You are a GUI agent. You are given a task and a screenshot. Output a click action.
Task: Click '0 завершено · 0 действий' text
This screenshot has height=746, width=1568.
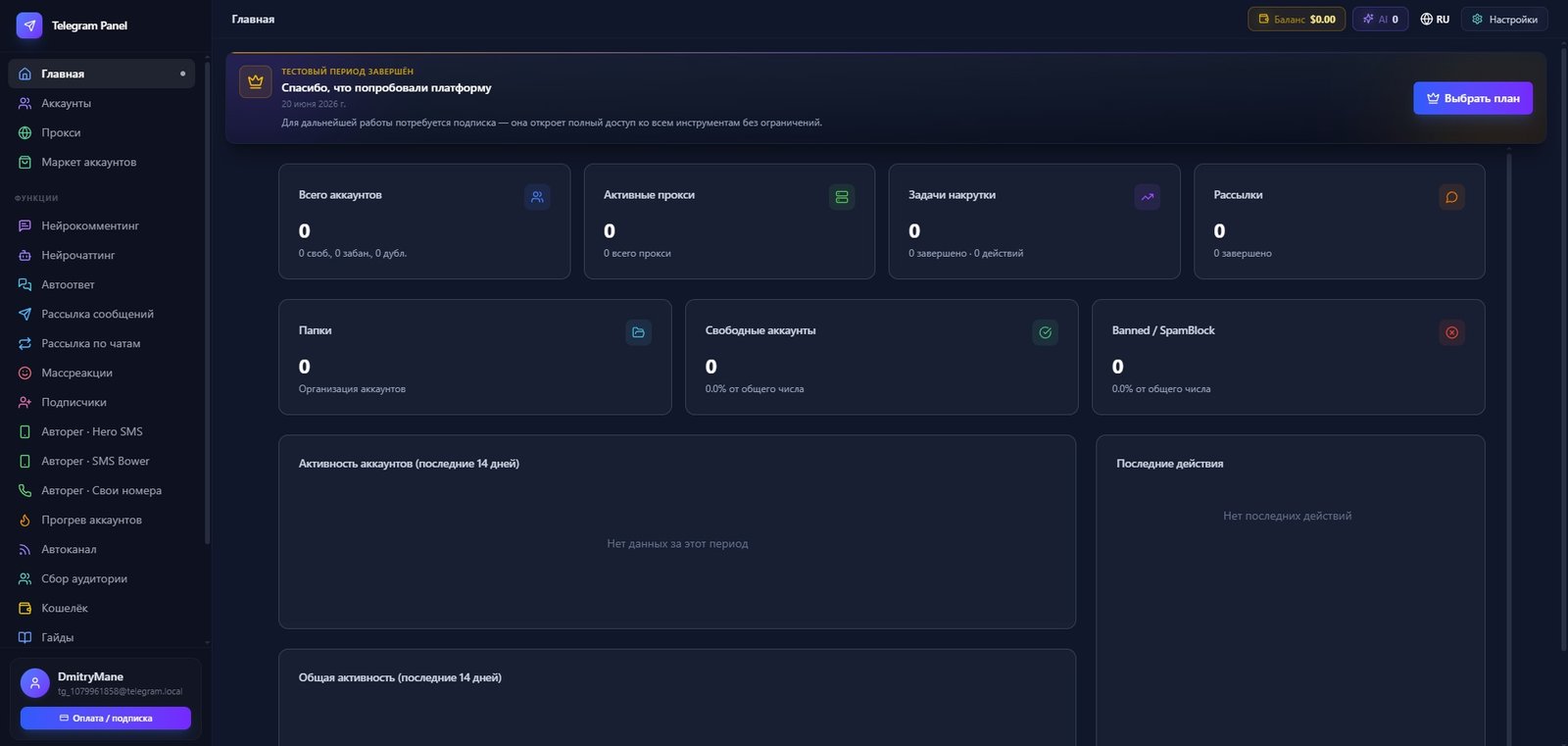[965, 253]
